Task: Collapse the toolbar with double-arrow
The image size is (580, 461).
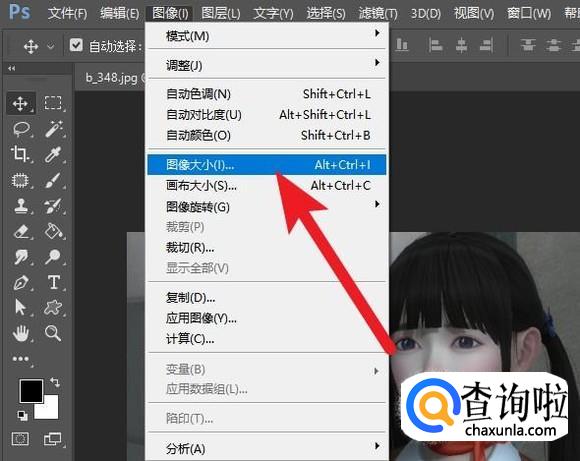Action: (12, 68)
